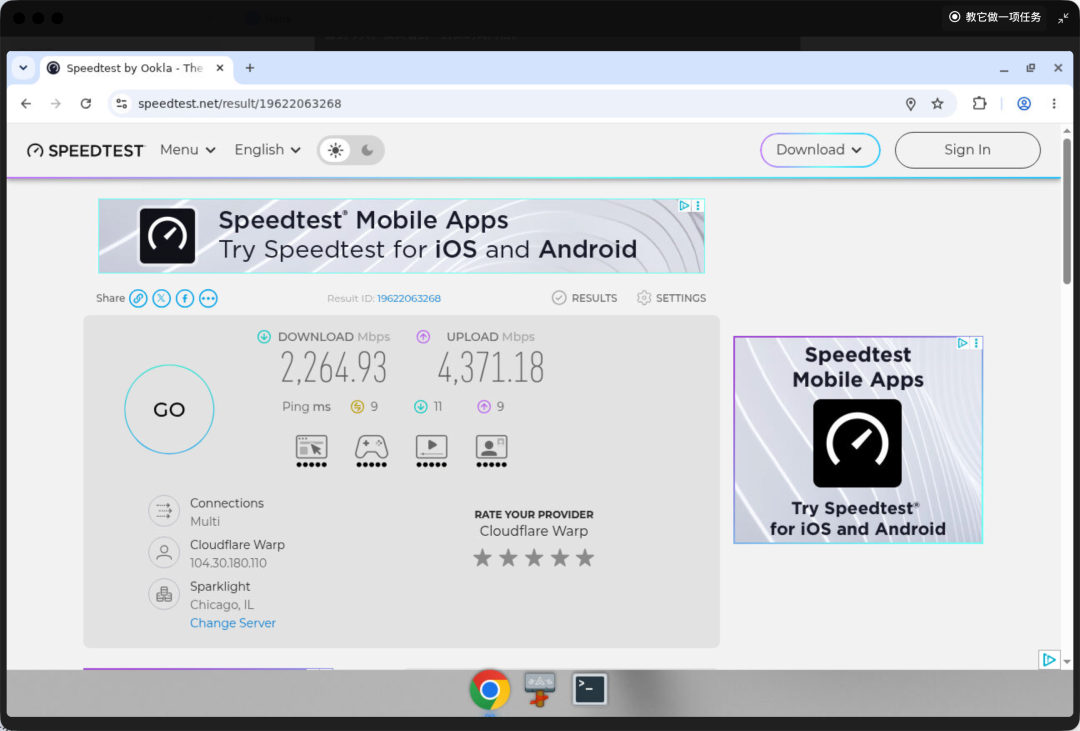Open SETTINGS view
Screen dimensions: 1080x731
pos(671,298)
